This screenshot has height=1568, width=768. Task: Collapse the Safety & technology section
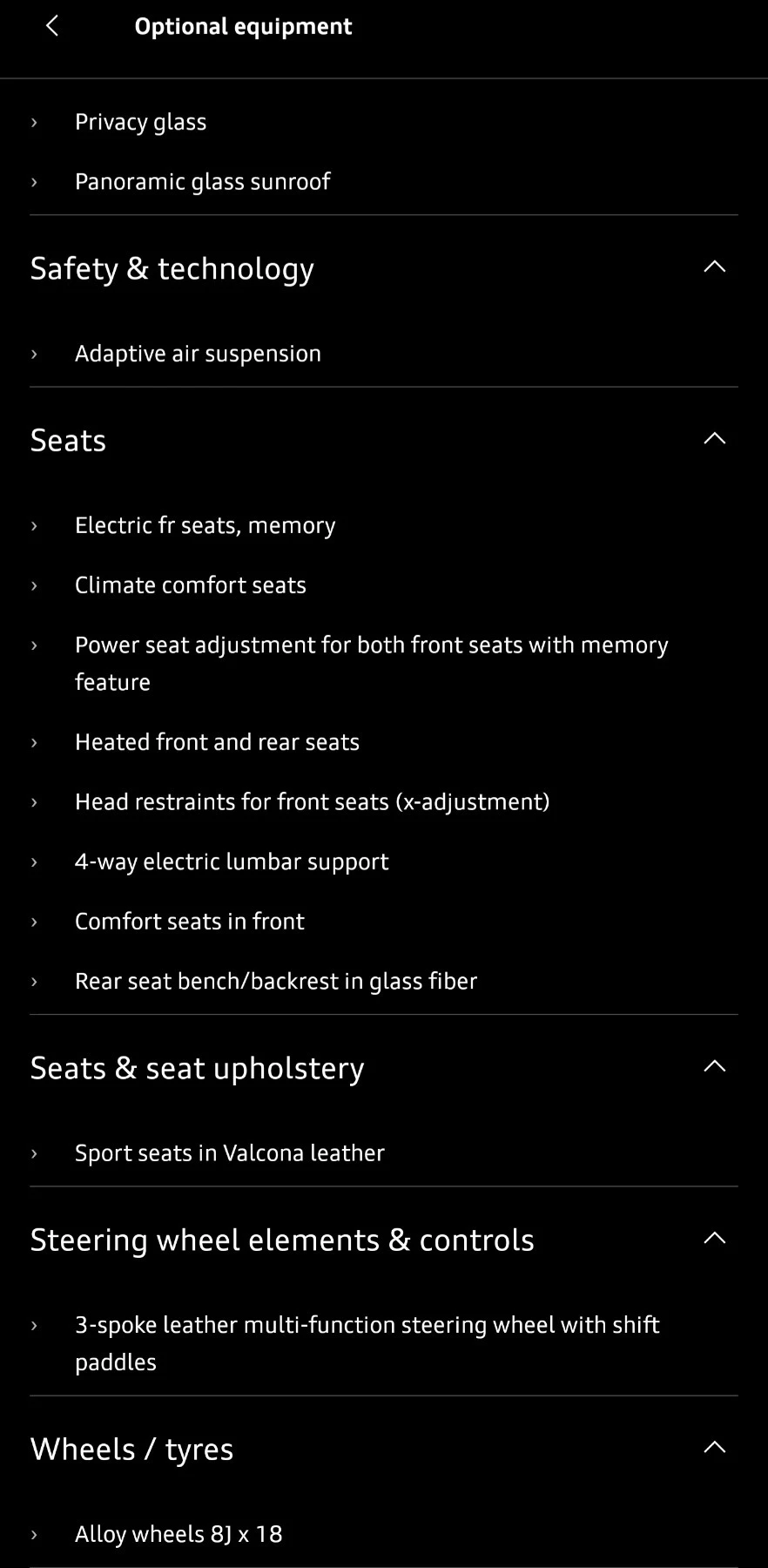(714, 267)
